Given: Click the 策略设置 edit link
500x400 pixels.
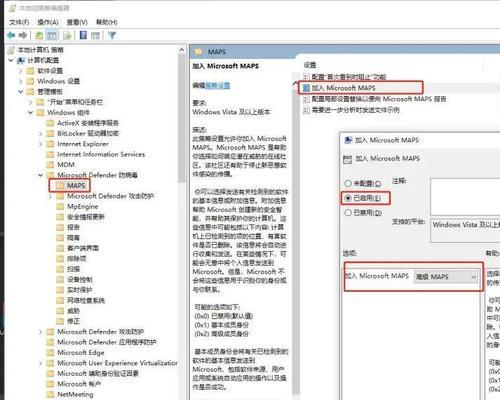Looking at the screenshot, I should [218, 85].
